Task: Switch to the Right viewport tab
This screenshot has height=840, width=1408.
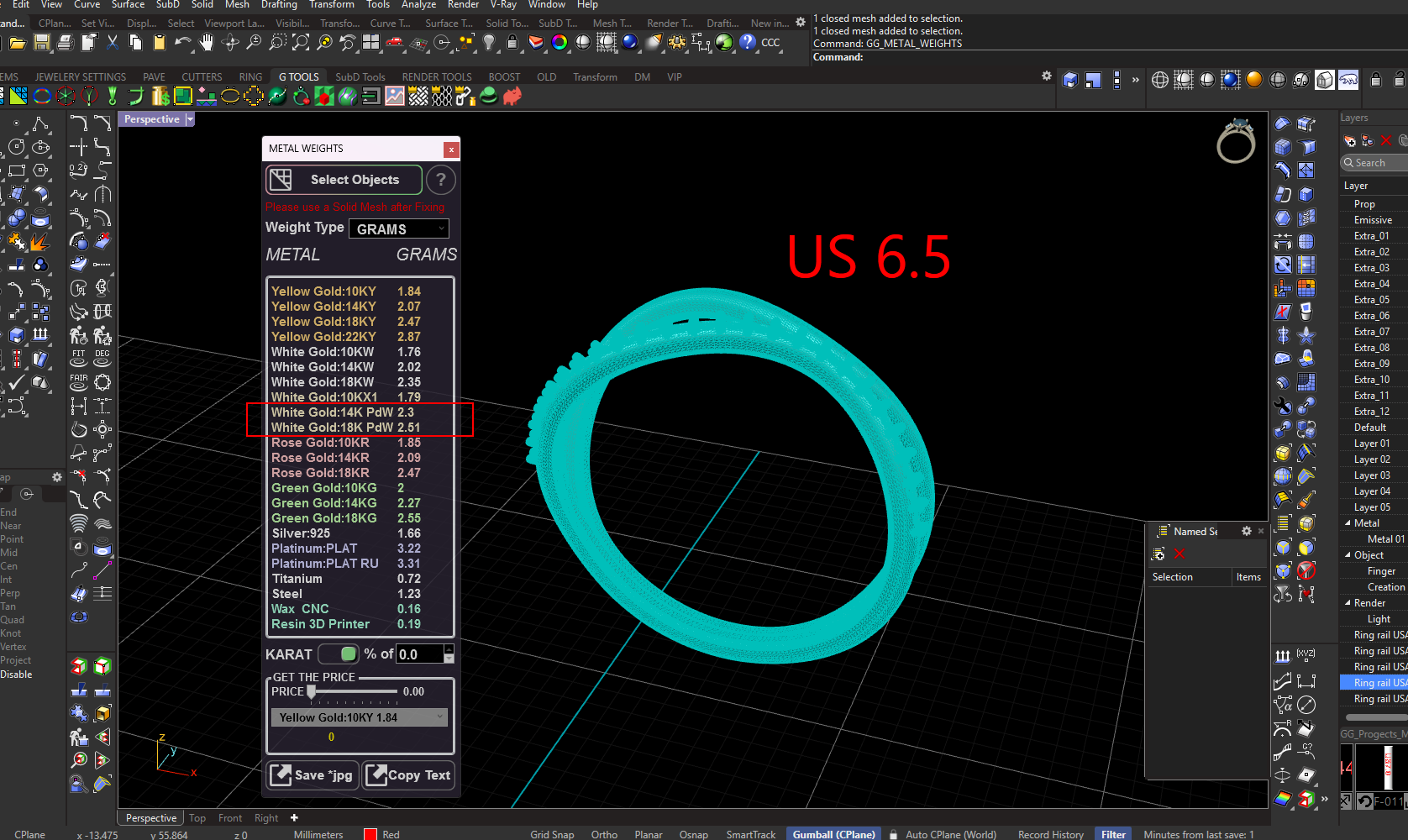Action: 266,818
